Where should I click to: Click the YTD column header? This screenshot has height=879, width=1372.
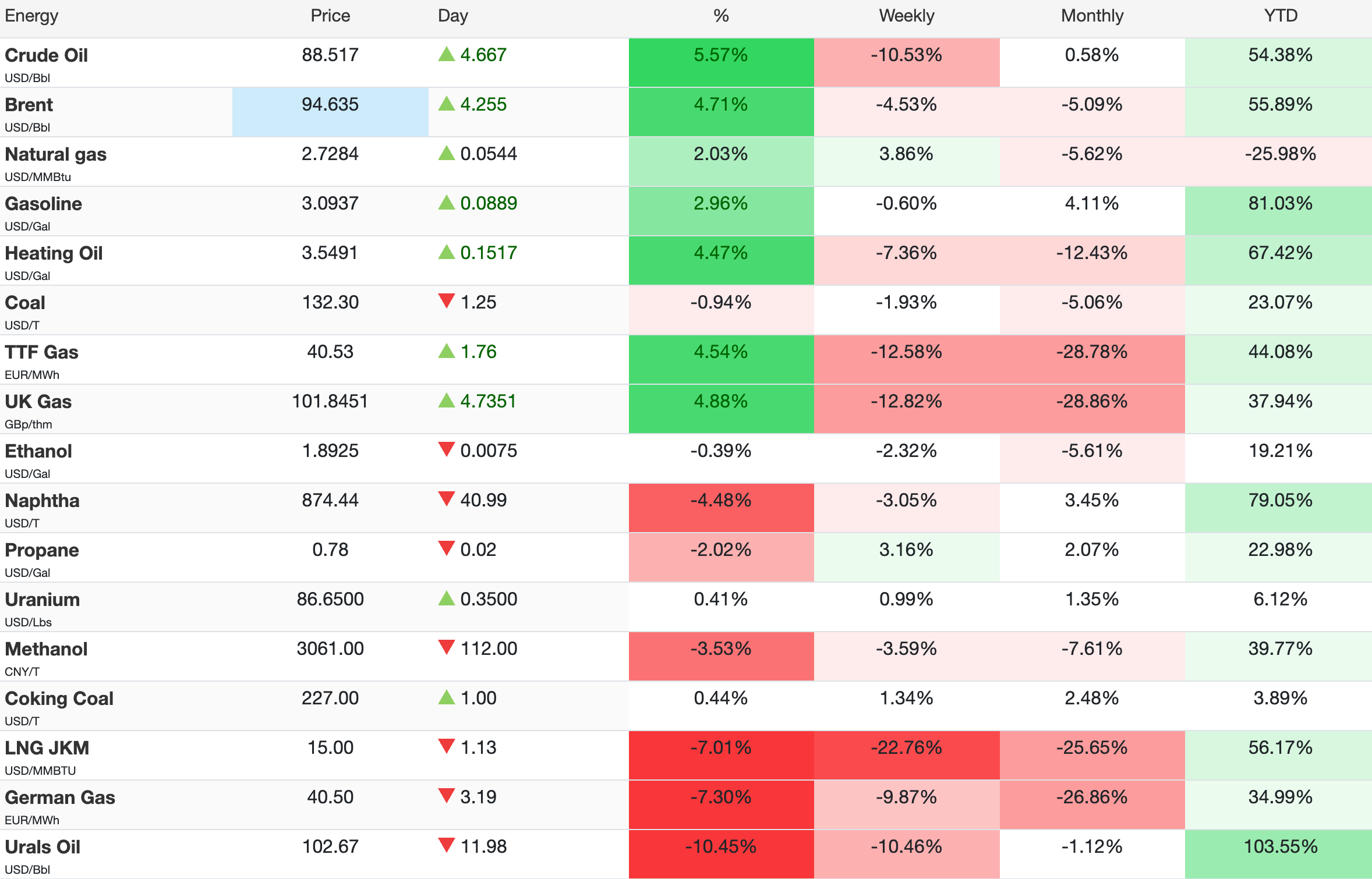click(1280, 16)
